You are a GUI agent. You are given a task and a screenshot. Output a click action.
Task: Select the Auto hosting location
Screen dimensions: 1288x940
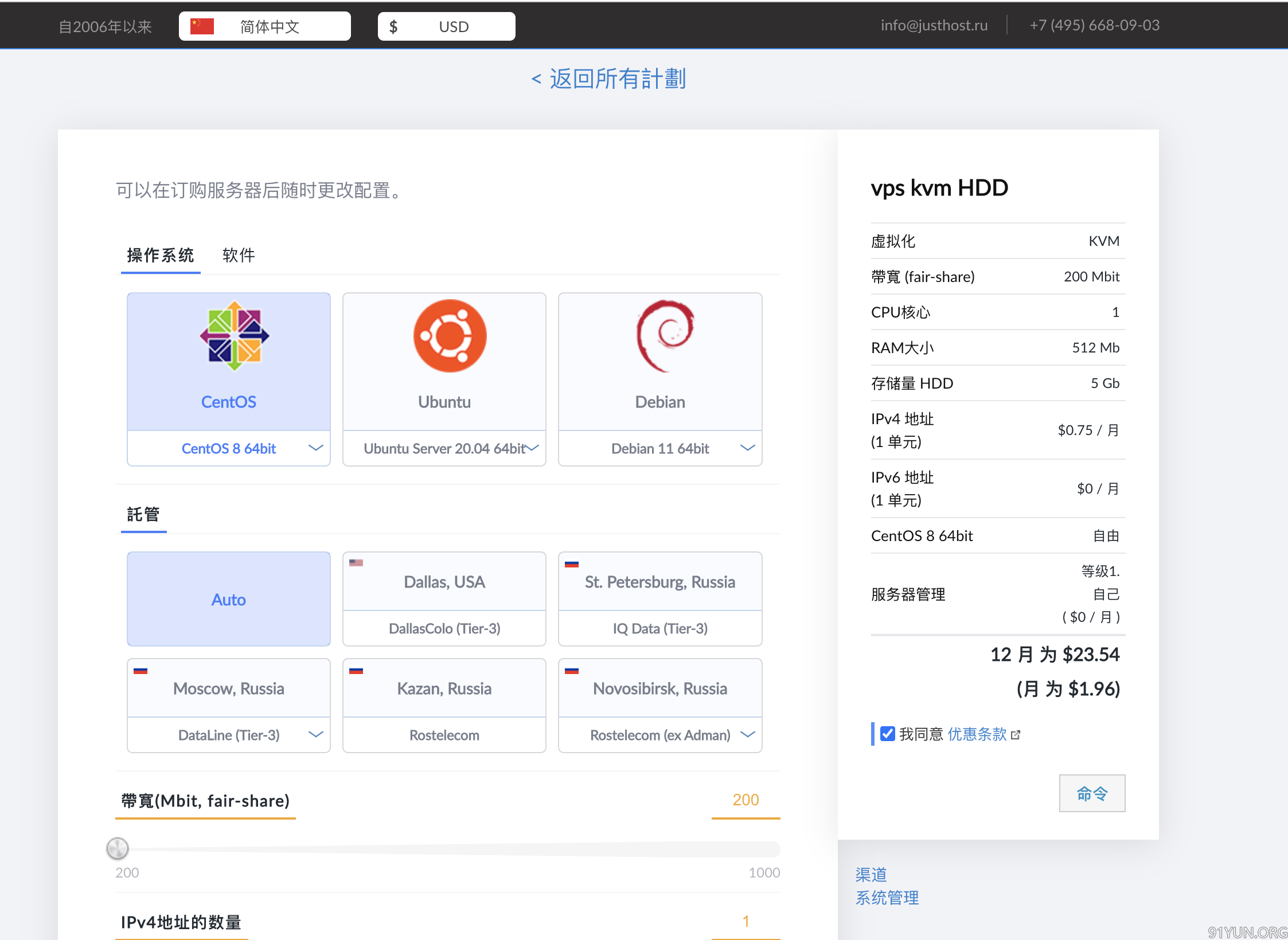tap(229, 599)
